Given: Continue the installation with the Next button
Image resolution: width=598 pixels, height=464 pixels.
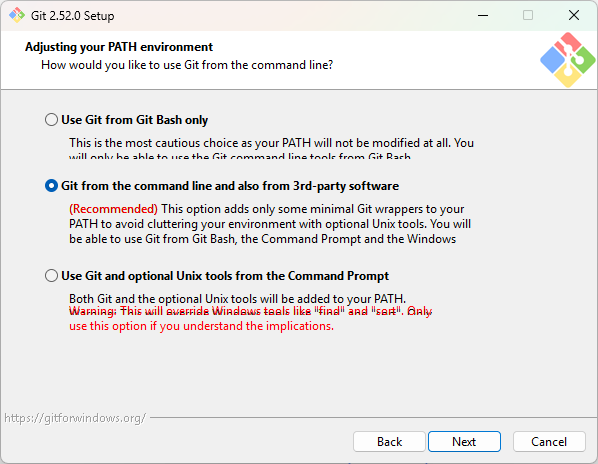Looking at the screenshot, I should (464, 442).
